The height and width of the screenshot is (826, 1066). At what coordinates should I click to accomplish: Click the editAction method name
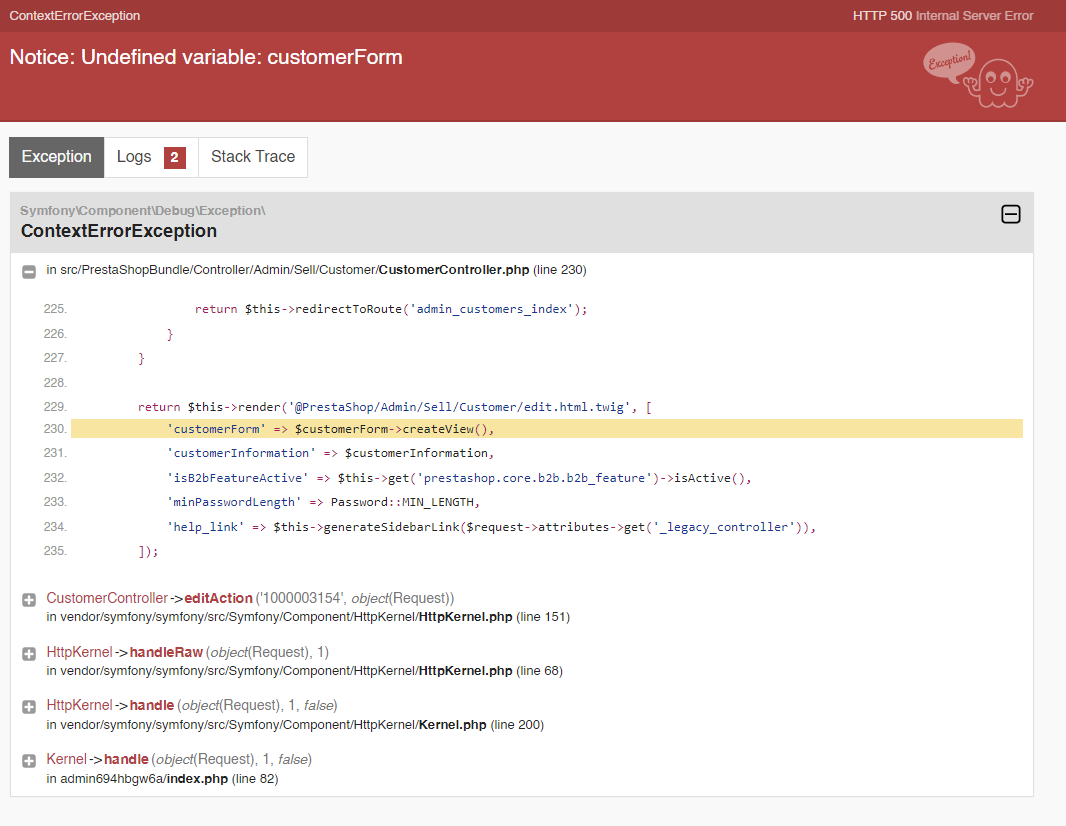click(218, 598)
